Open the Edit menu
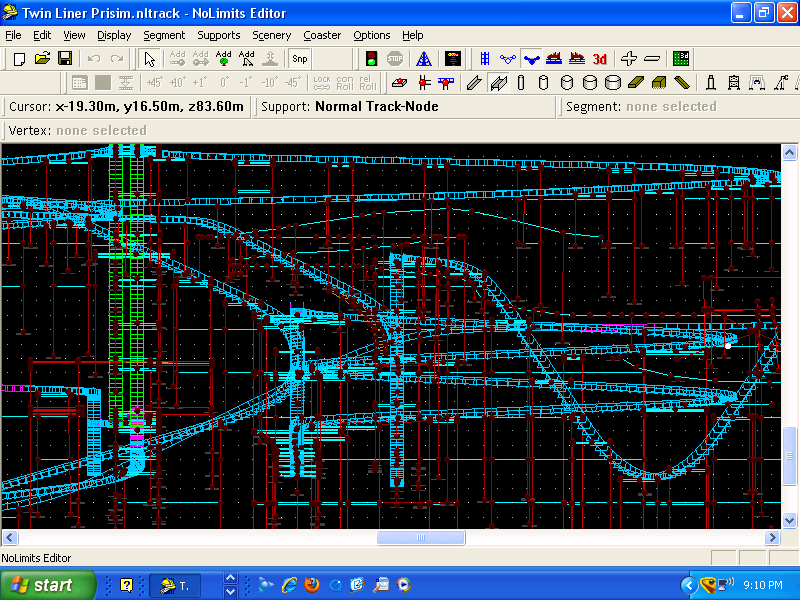 (x=42, y=35)
